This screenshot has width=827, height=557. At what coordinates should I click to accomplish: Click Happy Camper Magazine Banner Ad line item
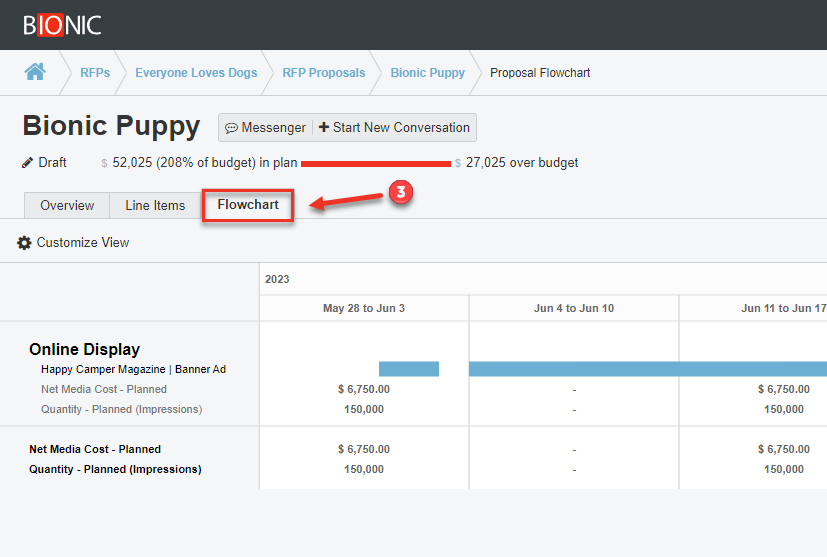133,369
